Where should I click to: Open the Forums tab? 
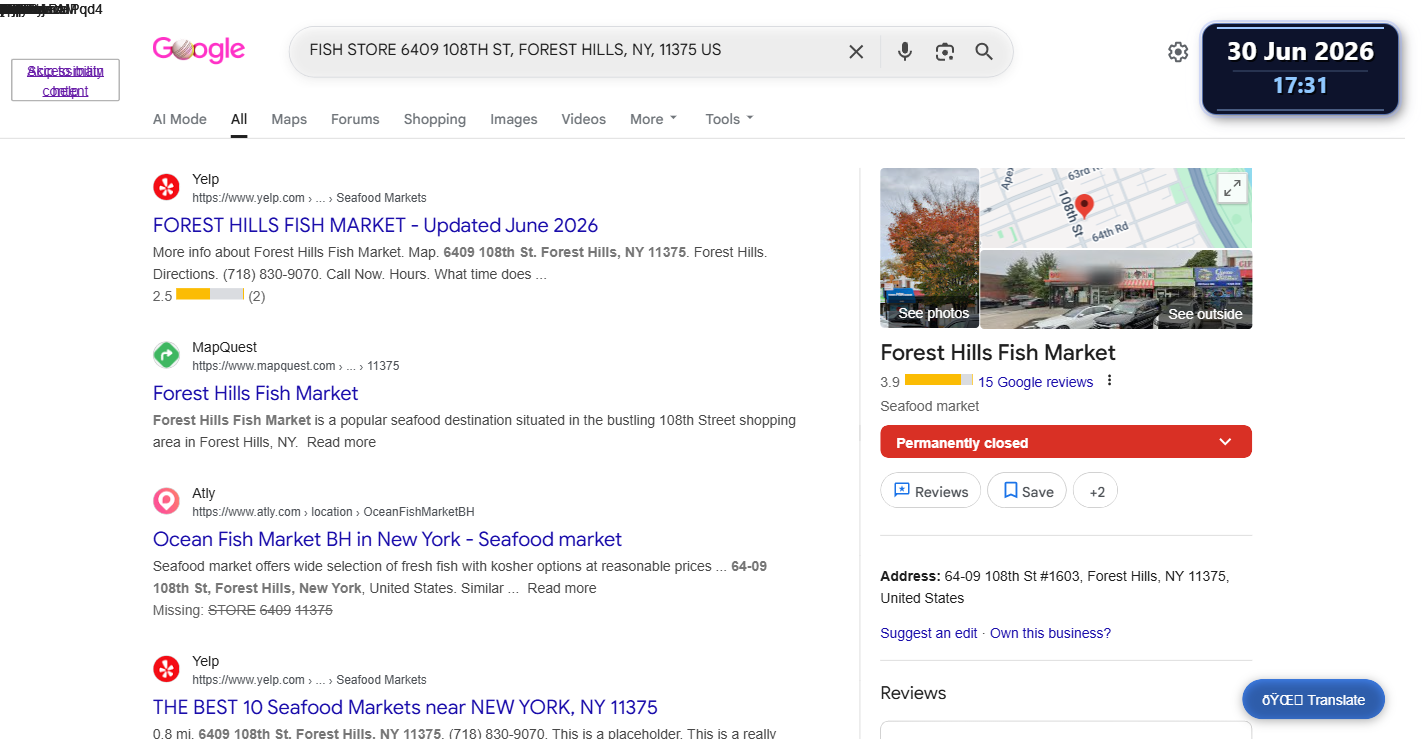coord(355,119)
